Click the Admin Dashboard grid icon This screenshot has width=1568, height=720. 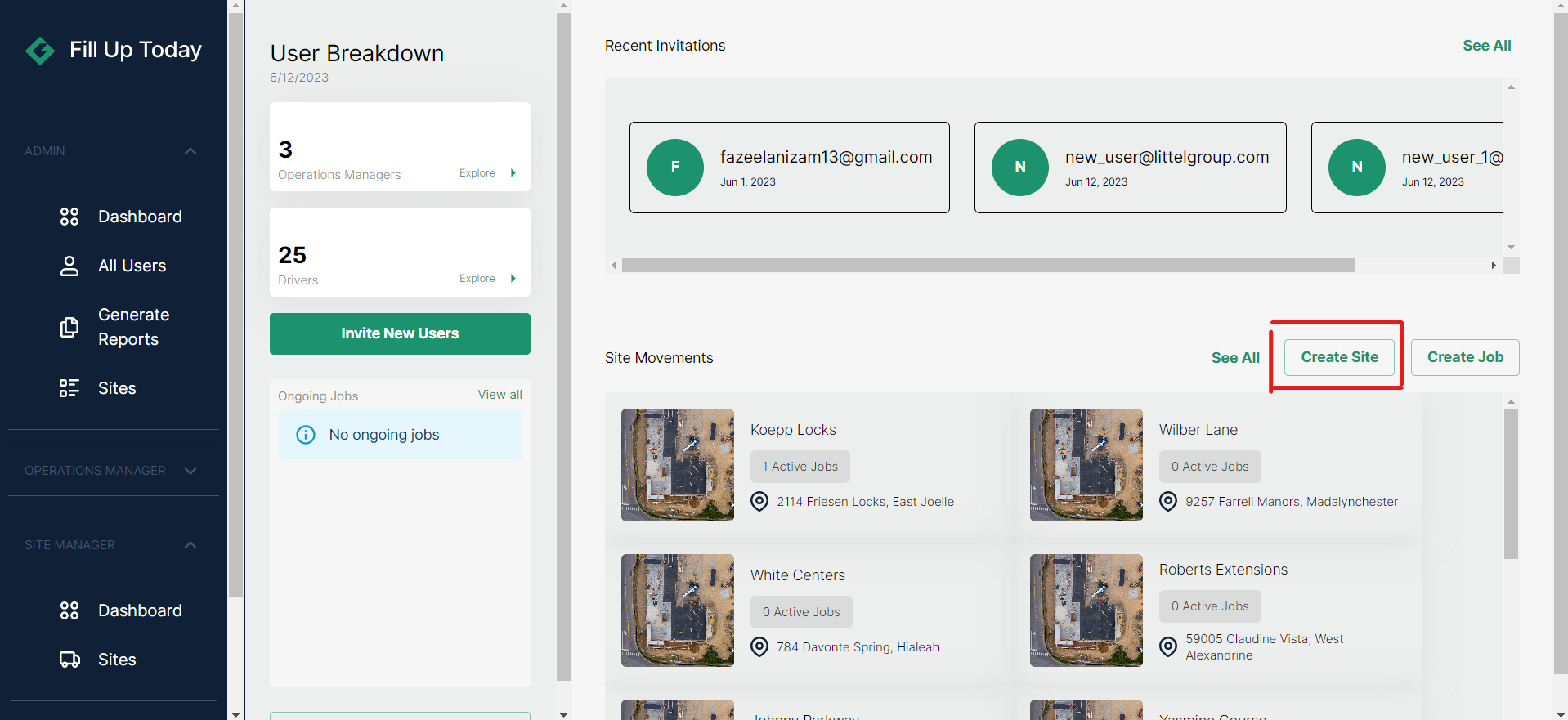pyautogui.click(x=69, y=217)
